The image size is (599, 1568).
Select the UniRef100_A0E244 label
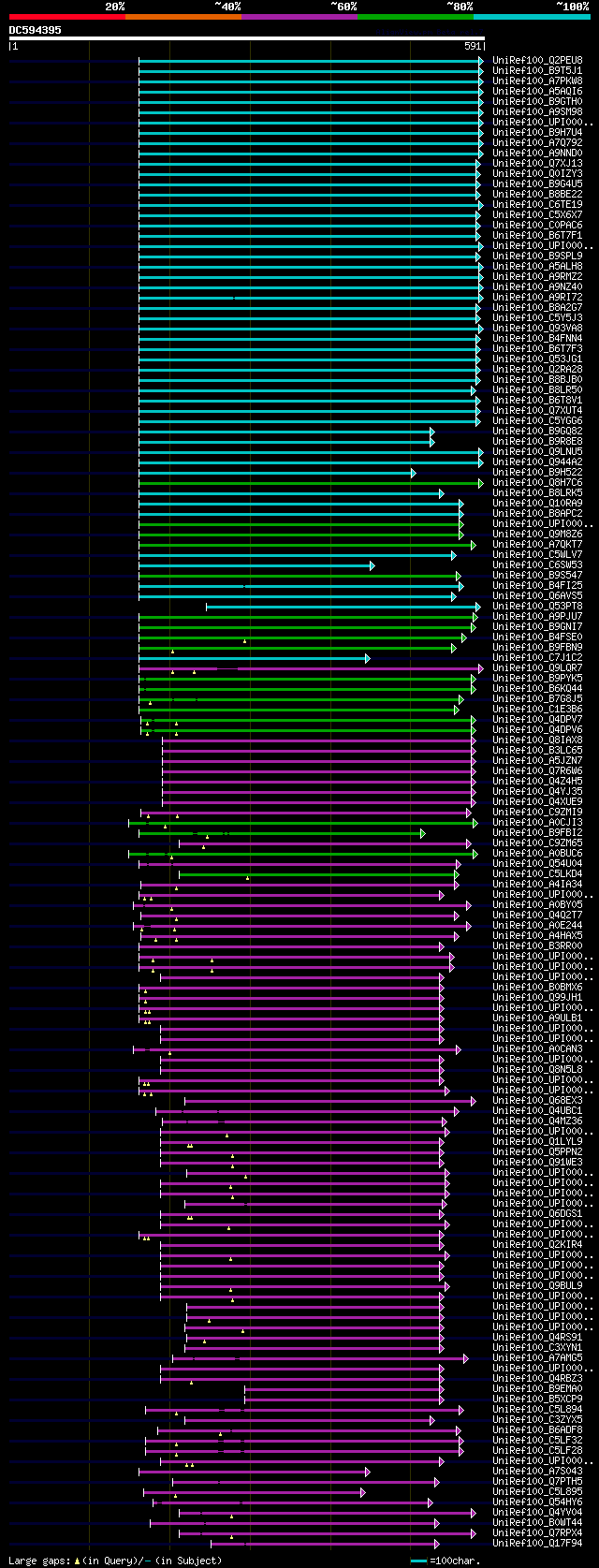537,925
